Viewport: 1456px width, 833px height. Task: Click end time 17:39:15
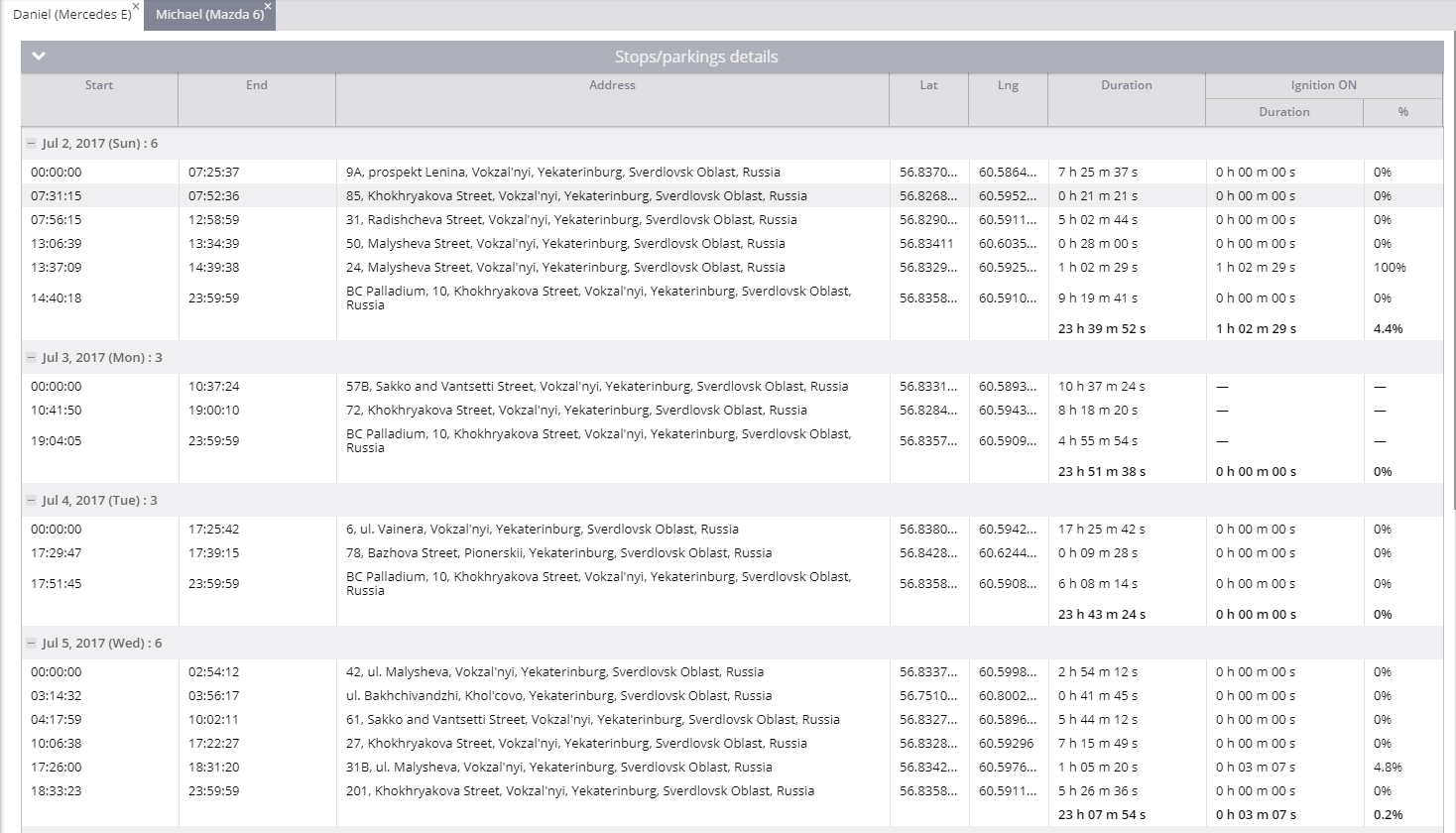tap(214, 553)
